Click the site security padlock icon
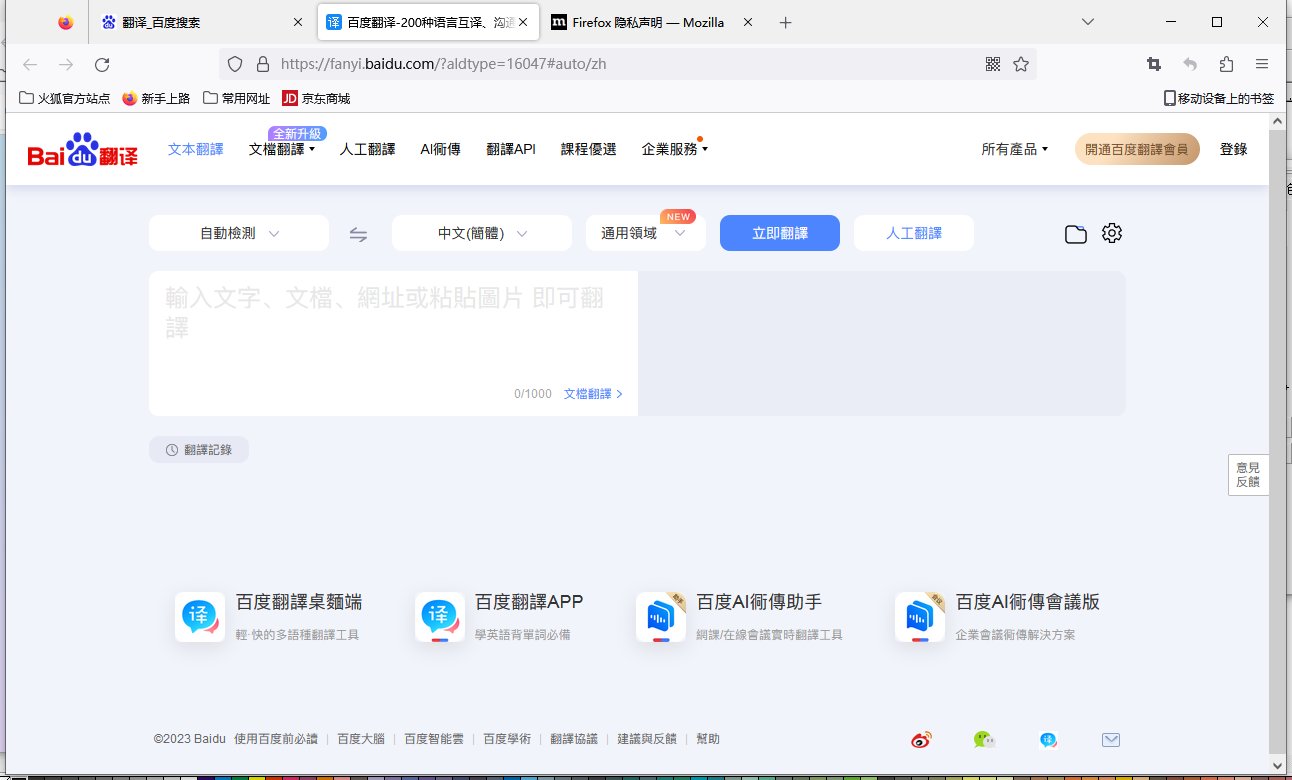Image resolution: width=1292 pixels, height=780 pixels. pyautogui.click(x=263, y=64)
